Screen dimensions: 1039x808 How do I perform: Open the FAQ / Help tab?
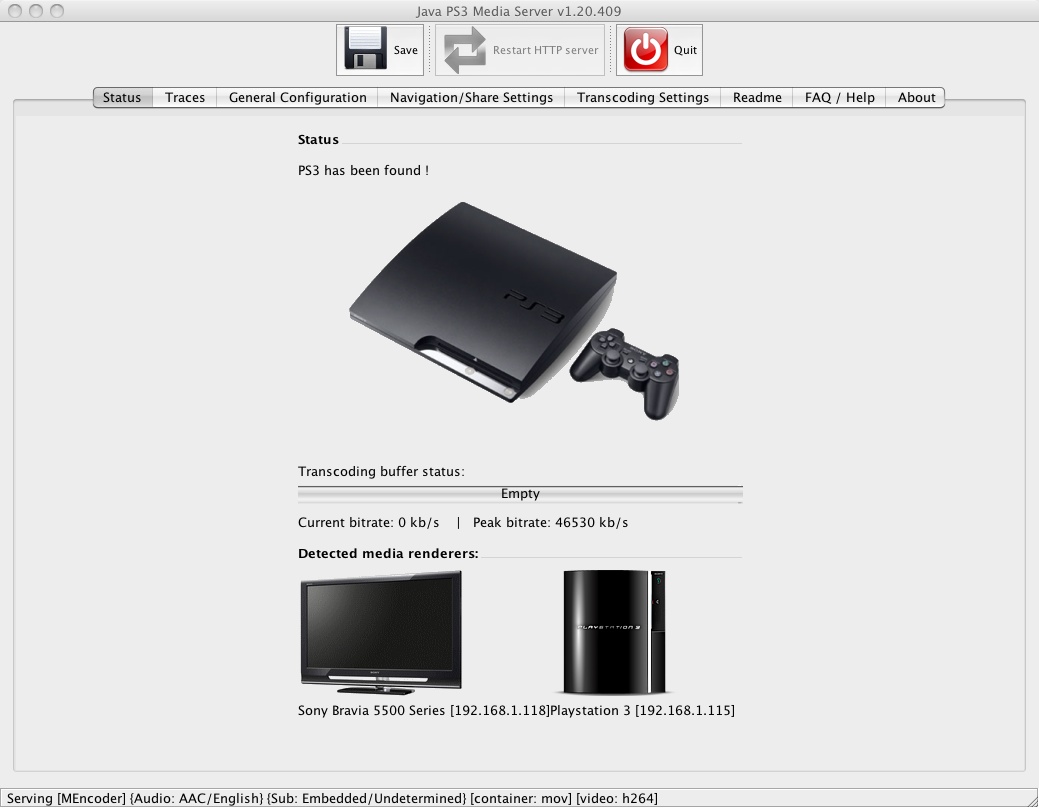[x=838, y=97]
